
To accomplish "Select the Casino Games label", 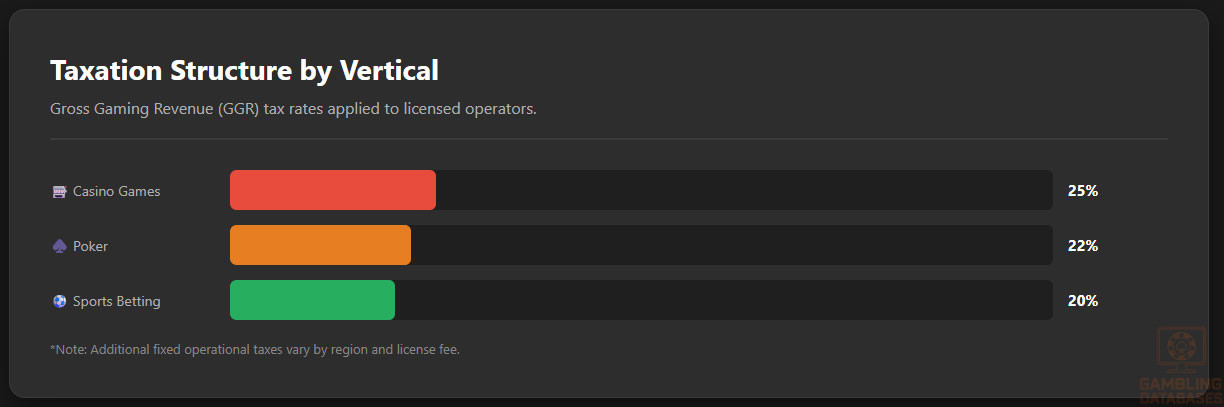I will click(x=116, y=191).
